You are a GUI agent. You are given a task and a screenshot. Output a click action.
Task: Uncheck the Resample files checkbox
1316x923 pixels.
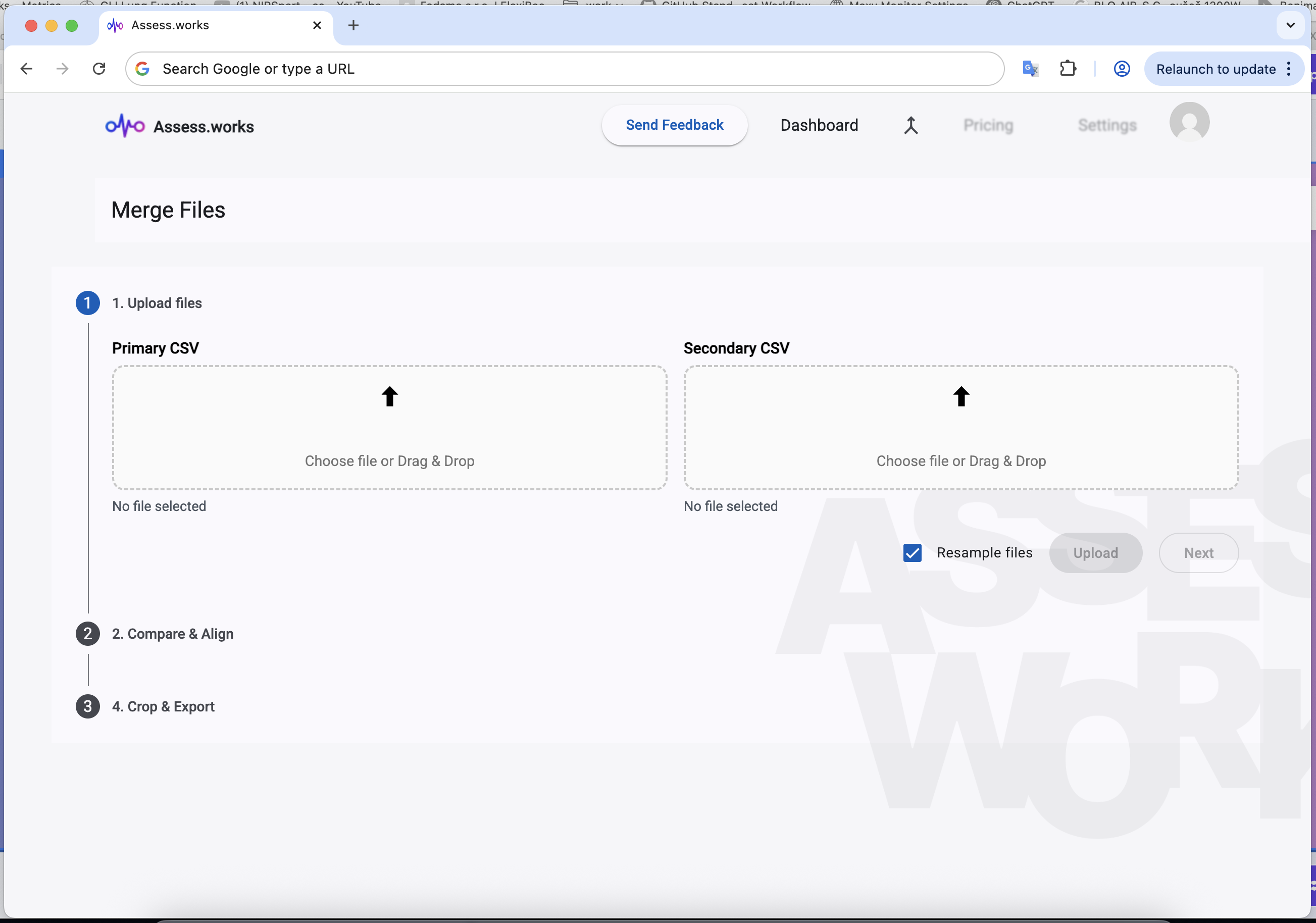(x=912, y=553)
